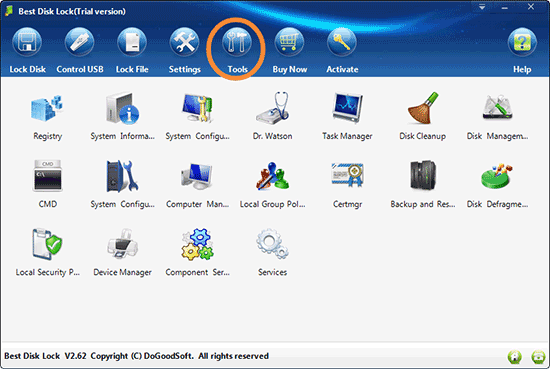Launch the Services tool
Image resolution: width=550 pixels, height=369 pixels.
pos(272,253)
